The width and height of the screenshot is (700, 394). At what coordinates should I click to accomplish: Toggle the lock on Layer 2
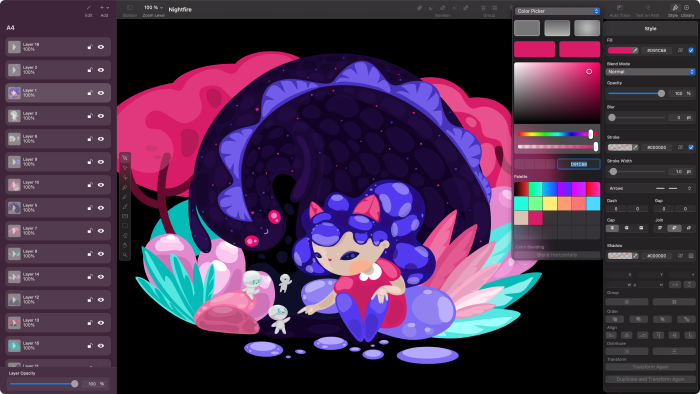click(x=90, y=70)
